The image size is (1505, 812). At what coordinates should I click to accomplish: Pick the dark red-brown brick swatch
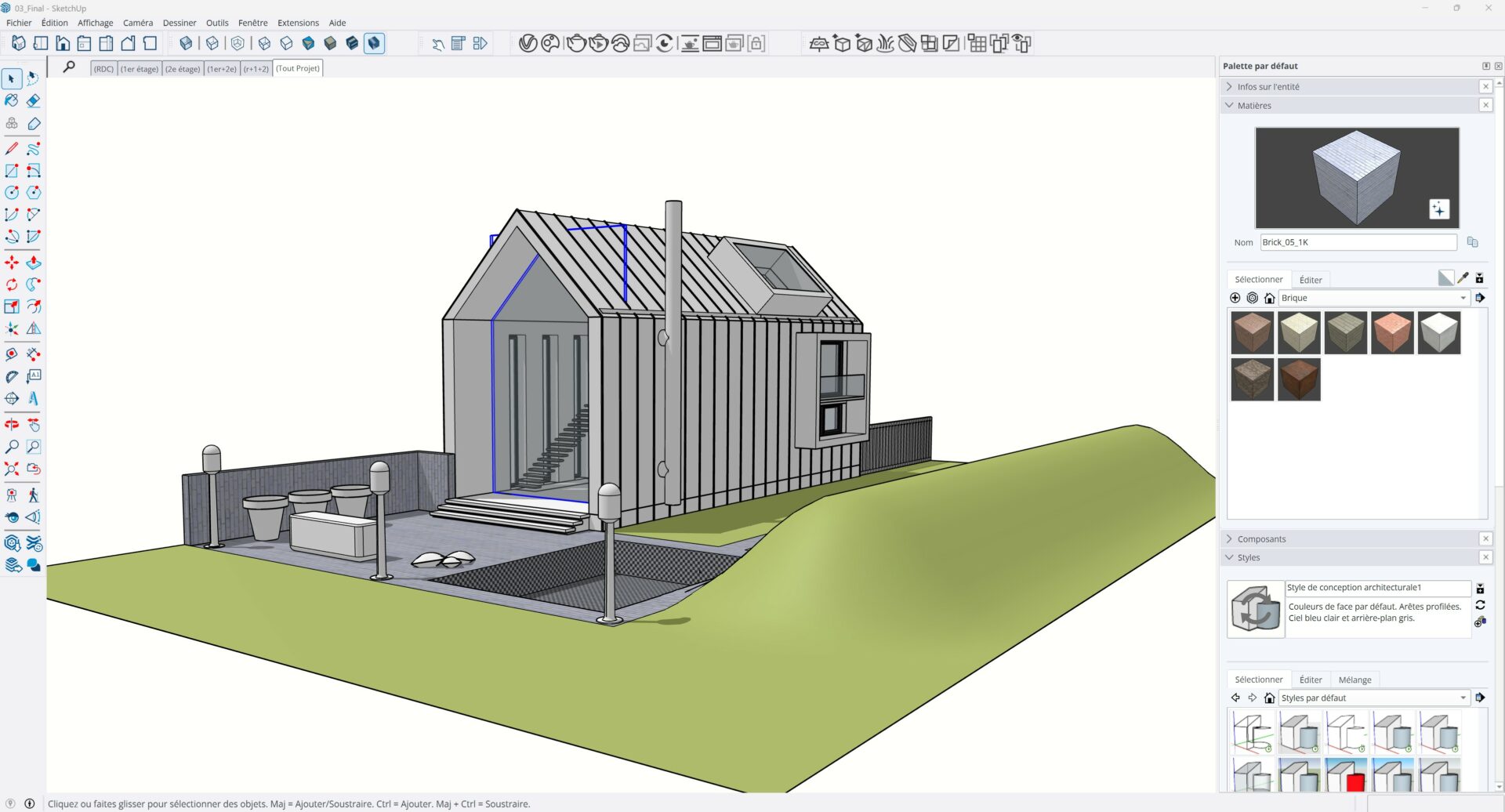coord(1298,380)
